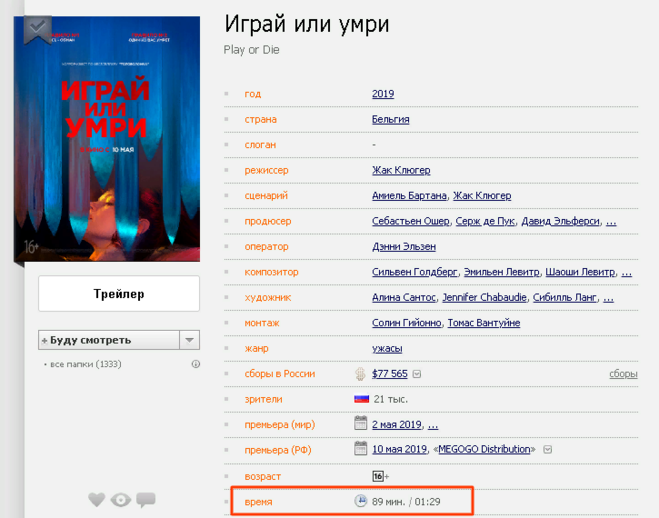This screenshot has width=659, height=518.
Task: Click the calendar icon for world premiere
Action: point(361,424)
